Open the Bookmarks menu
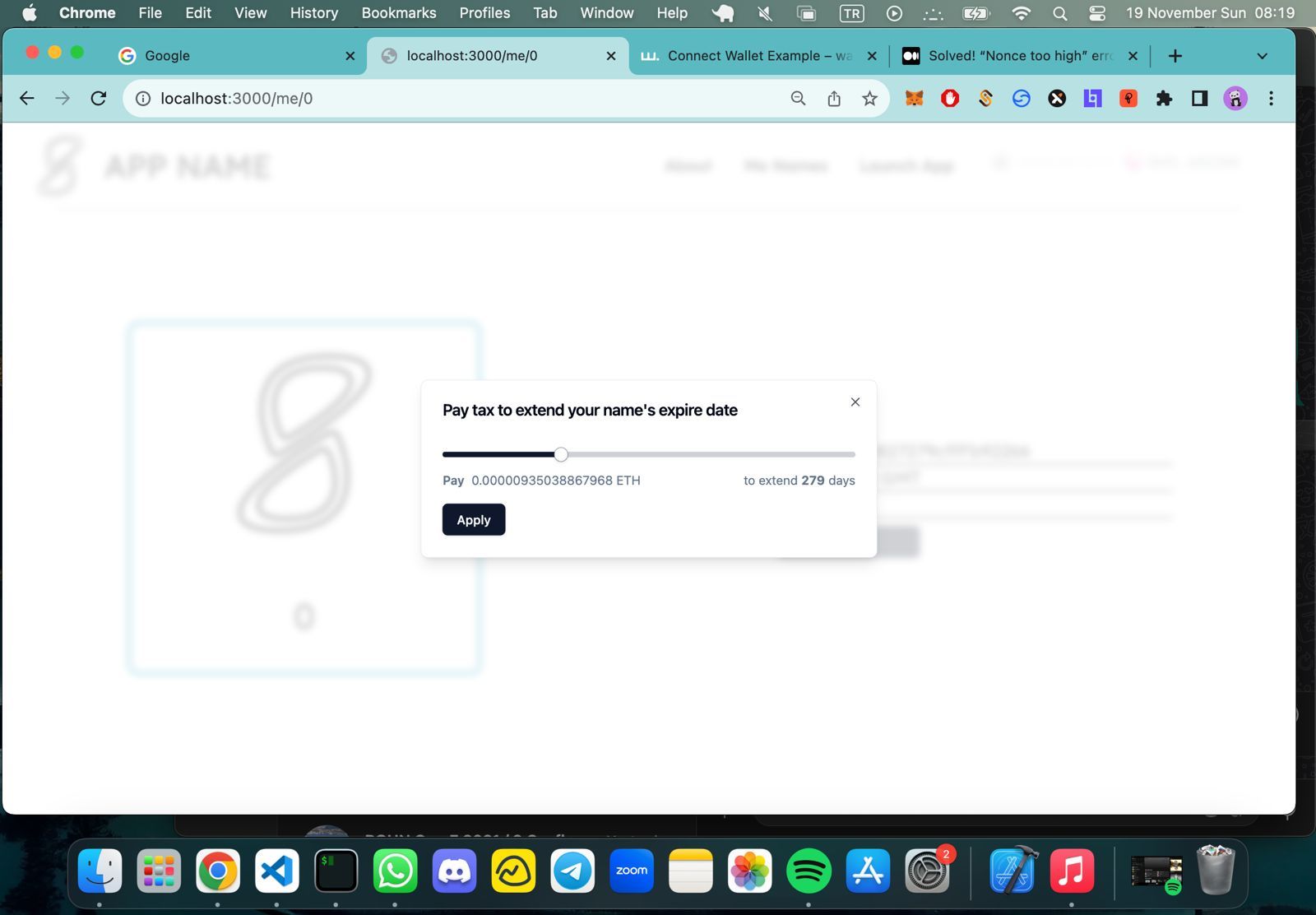 [399, 12]
